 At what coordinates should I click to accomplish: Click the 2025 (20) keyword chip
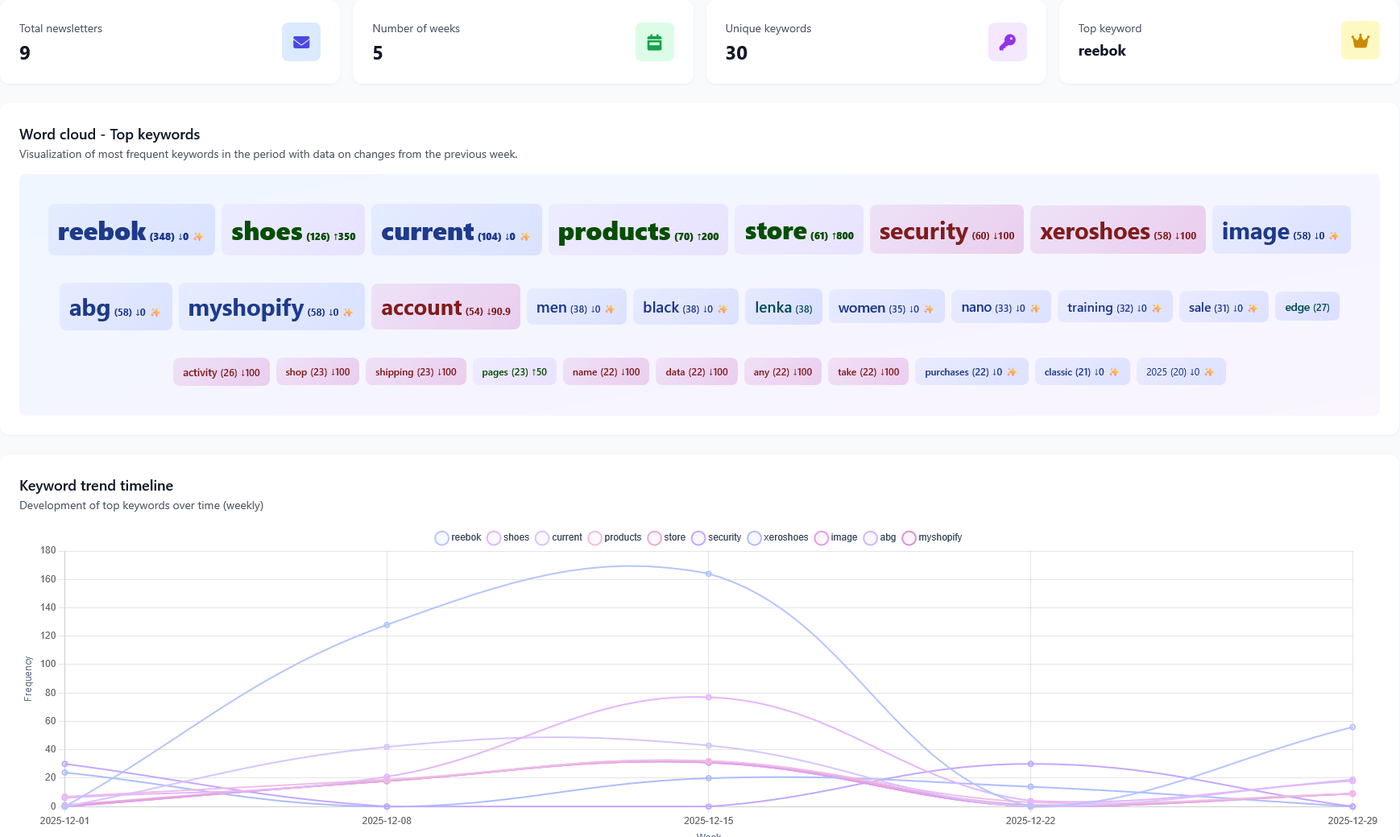1181,372
